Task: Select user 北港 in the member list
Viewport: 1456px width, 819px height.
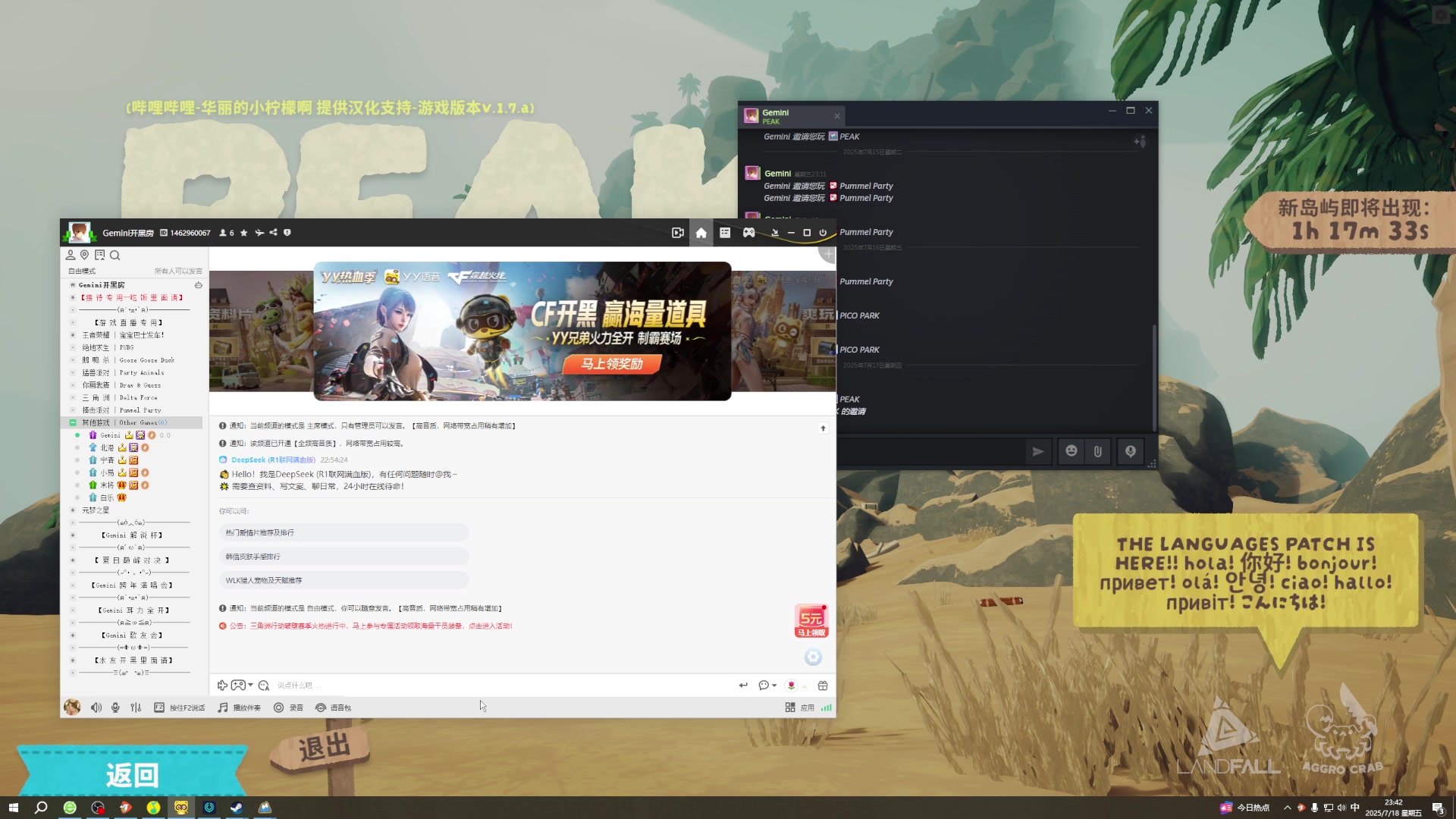Action: click(107, 448)
